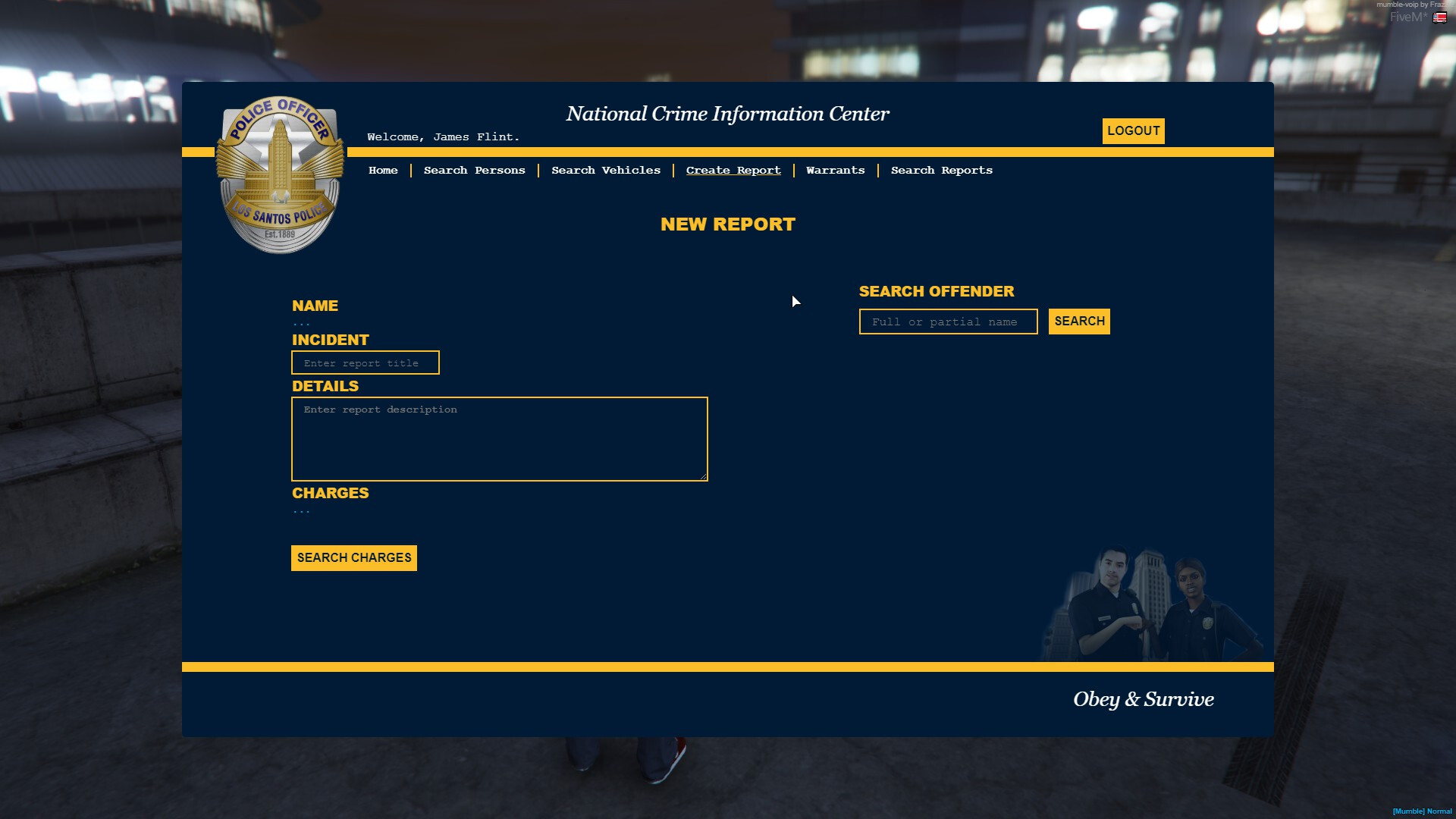Click the Obey & Survive footer text
This screenshot has height=819, width=1456.
[1143, 699]
